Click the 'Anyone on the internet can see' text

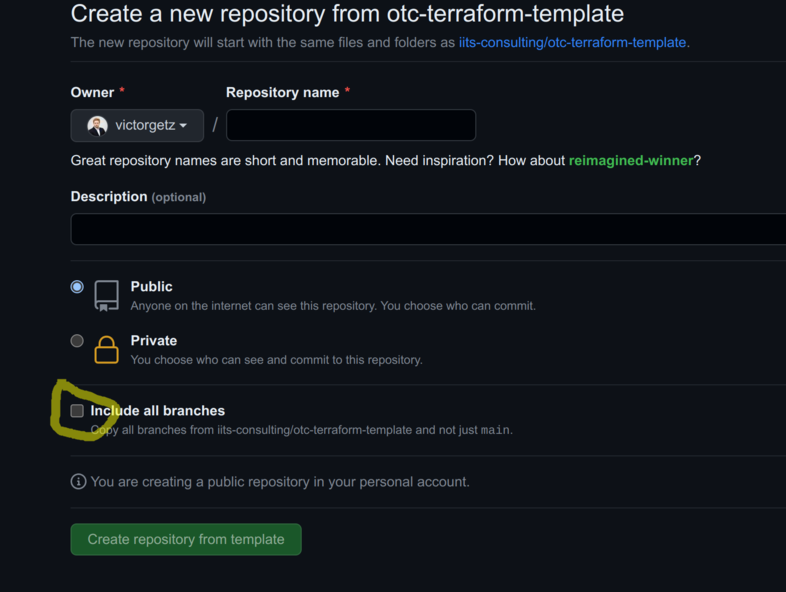[333, 306]
